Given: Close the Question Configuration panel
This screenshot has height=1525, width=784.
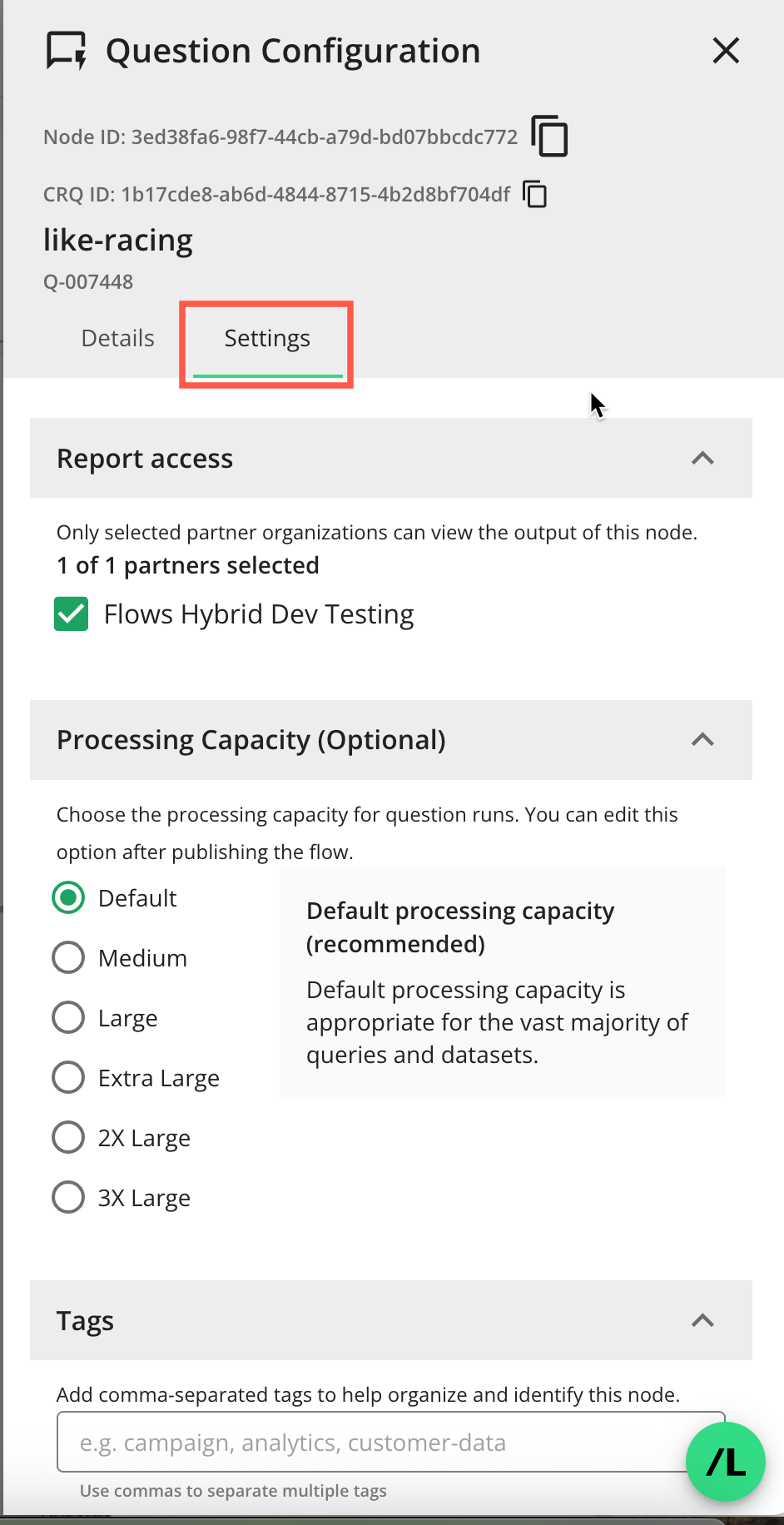Looking at the screenshot, I should pyautogui.click(x=725, y=51).
